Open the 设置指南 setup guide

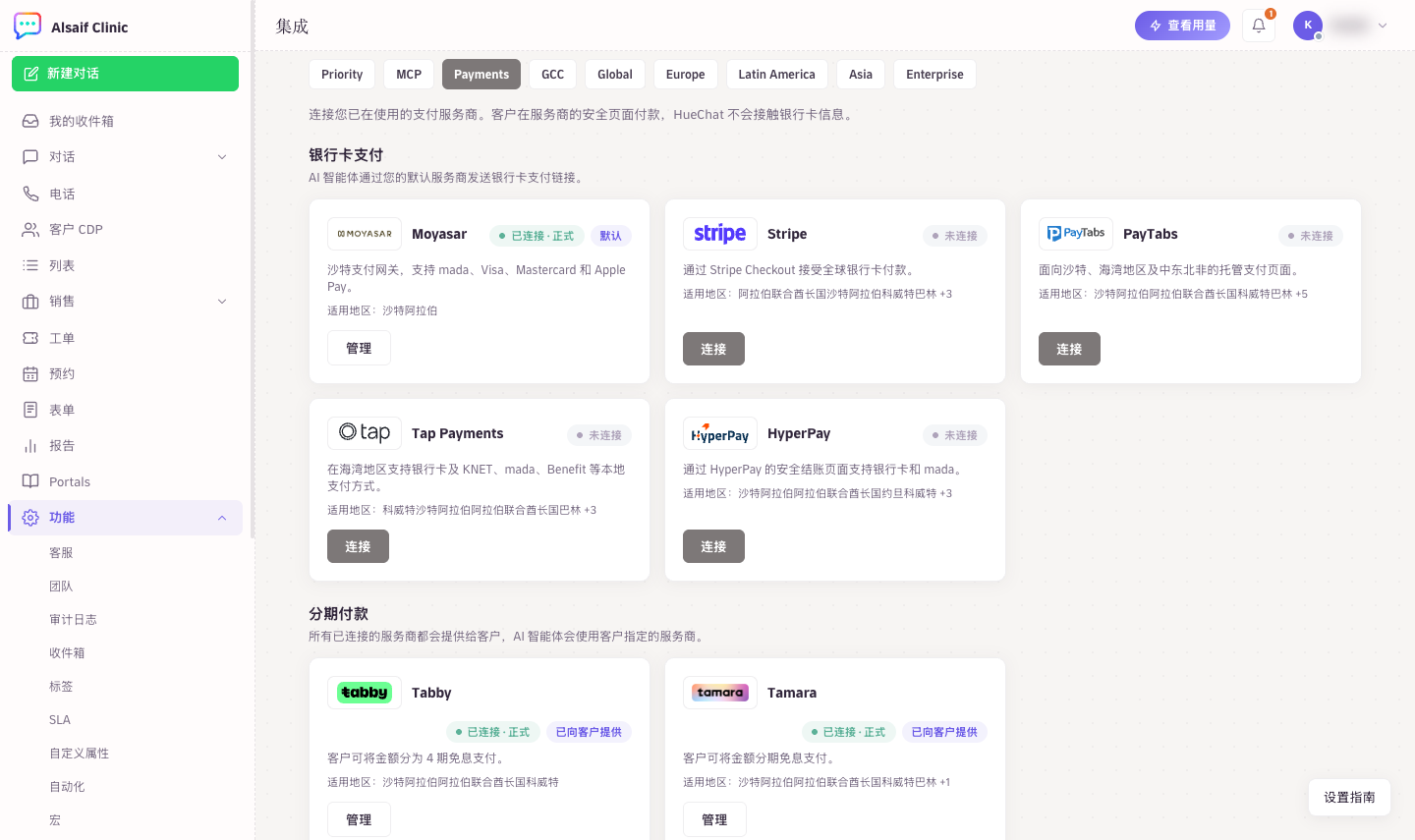click(x=1349, y=798)
